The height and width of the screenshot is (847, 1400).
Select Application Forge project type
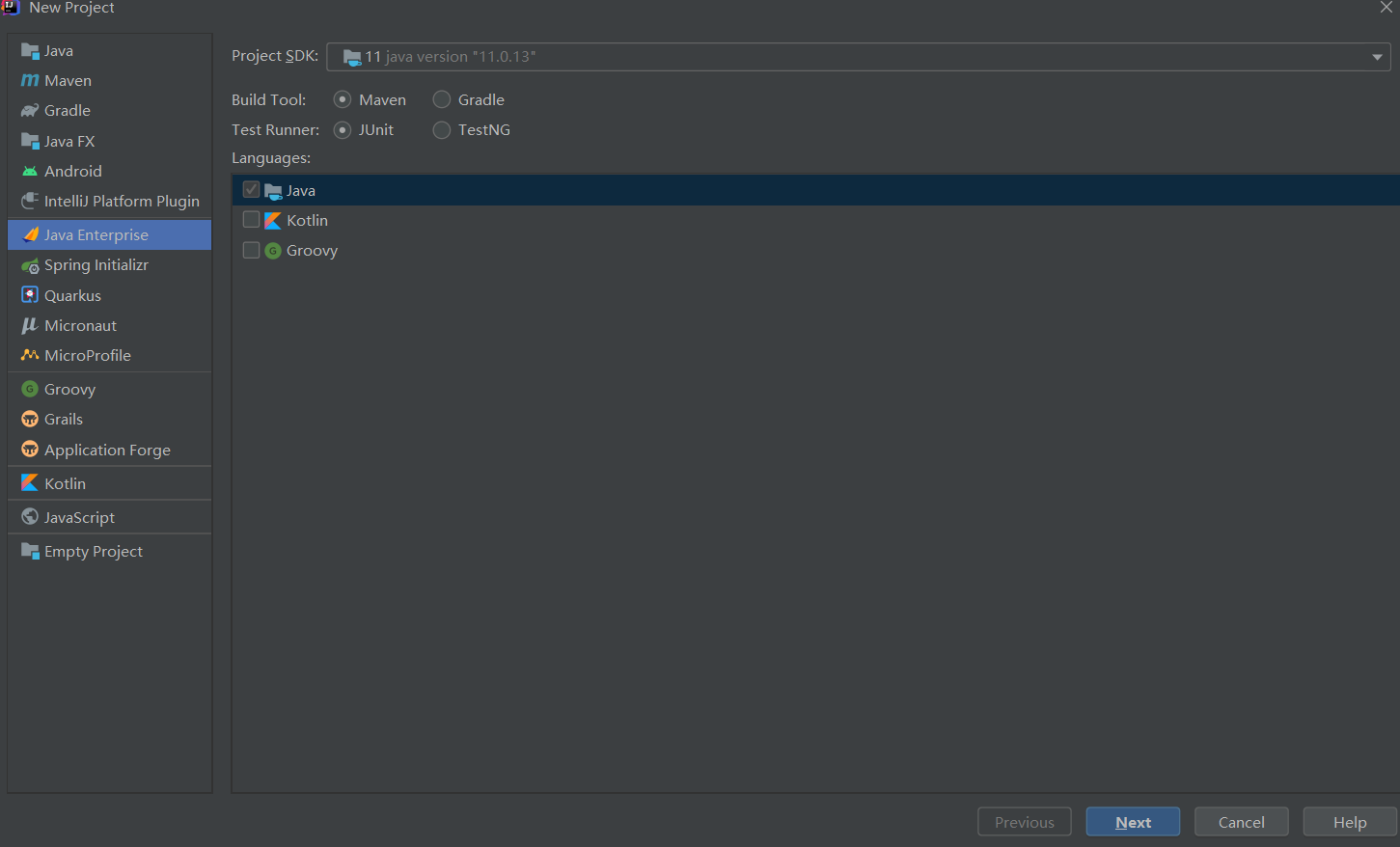click(x=109, y=450)
